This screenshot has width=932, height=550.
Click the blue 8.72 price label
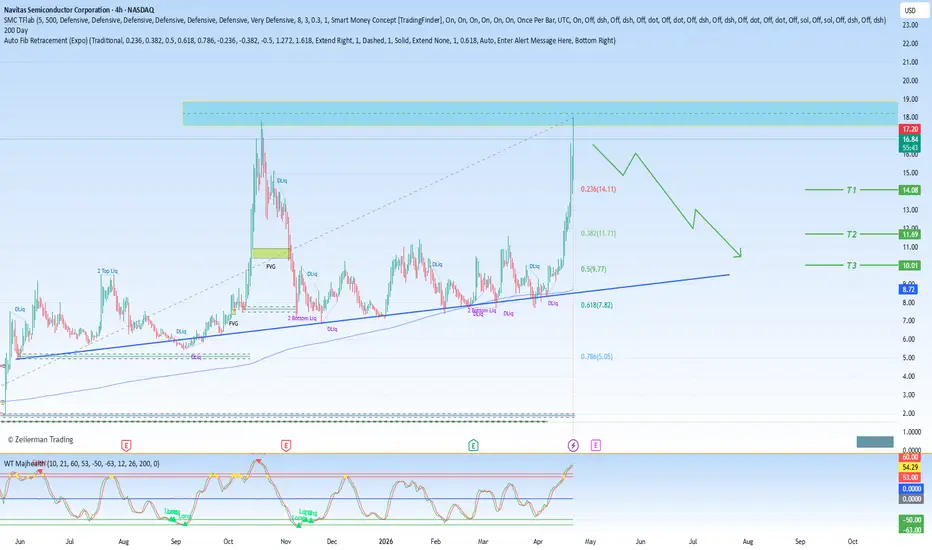point(909,290)
